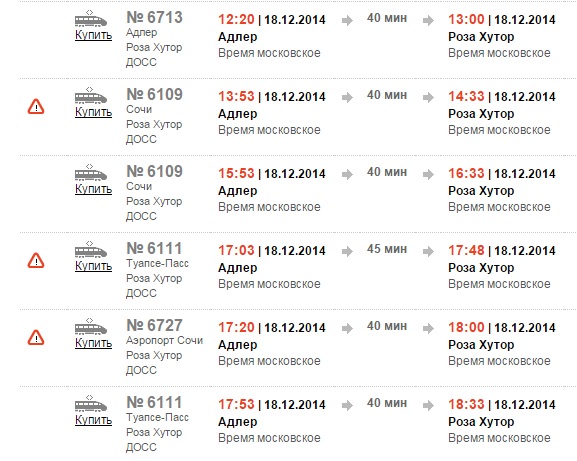
Task: Select train number № 6713 heading
Action: click(155, 17)
